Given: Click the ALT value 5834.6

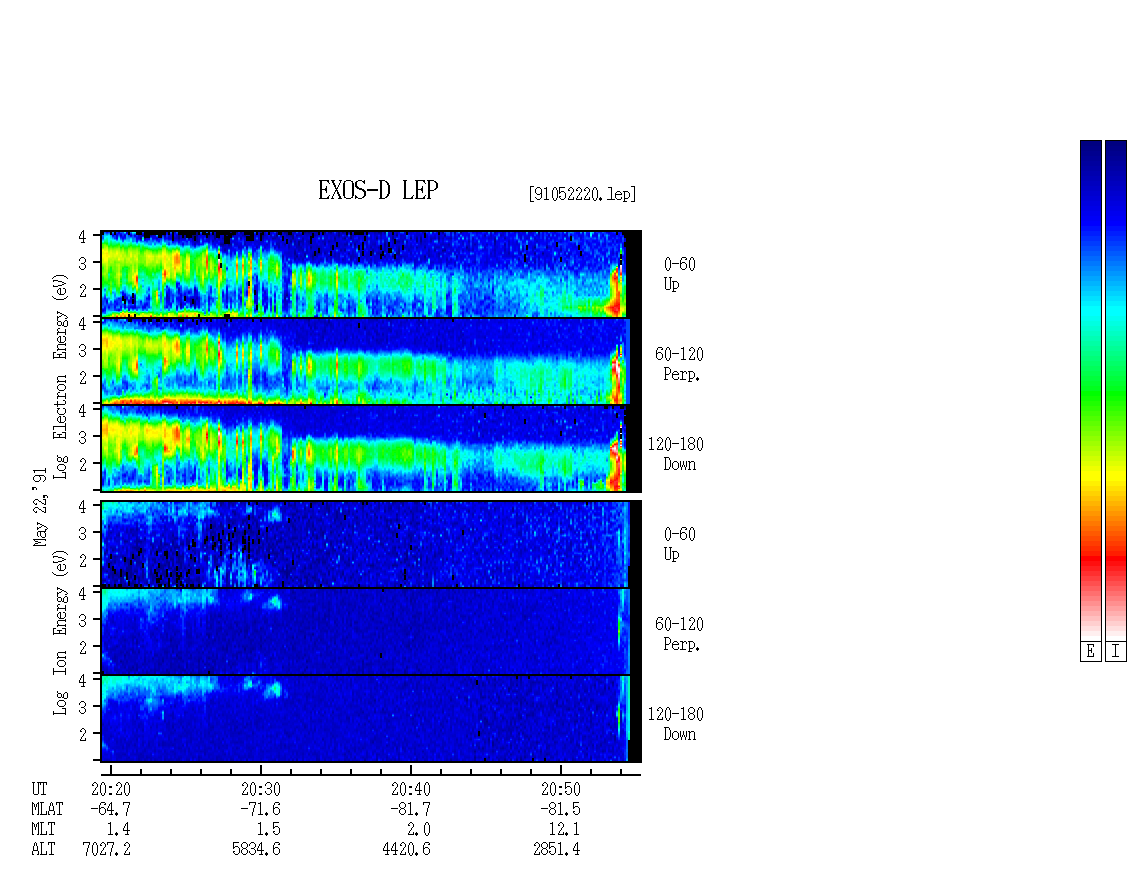Looking at the screenshot, I should coord(257,850).
